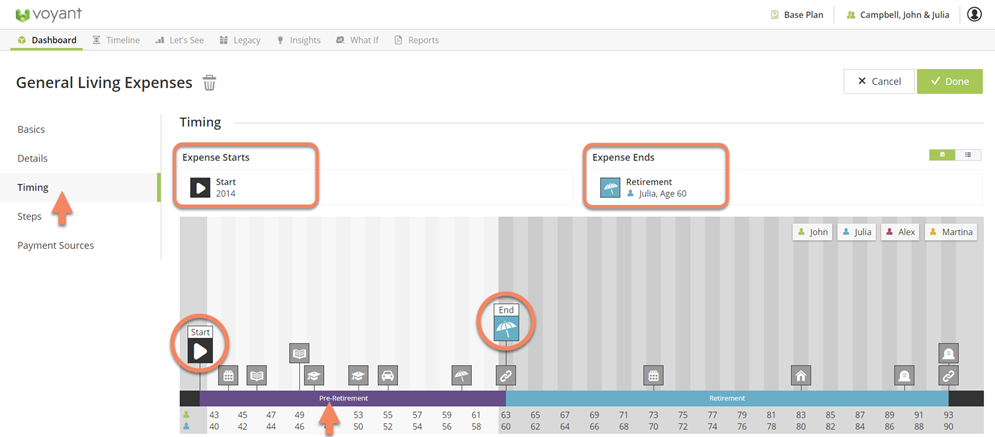This screenshot has width=995, height=437.
Task: Click the car event icon on timeline
Action: pos(388,376)
